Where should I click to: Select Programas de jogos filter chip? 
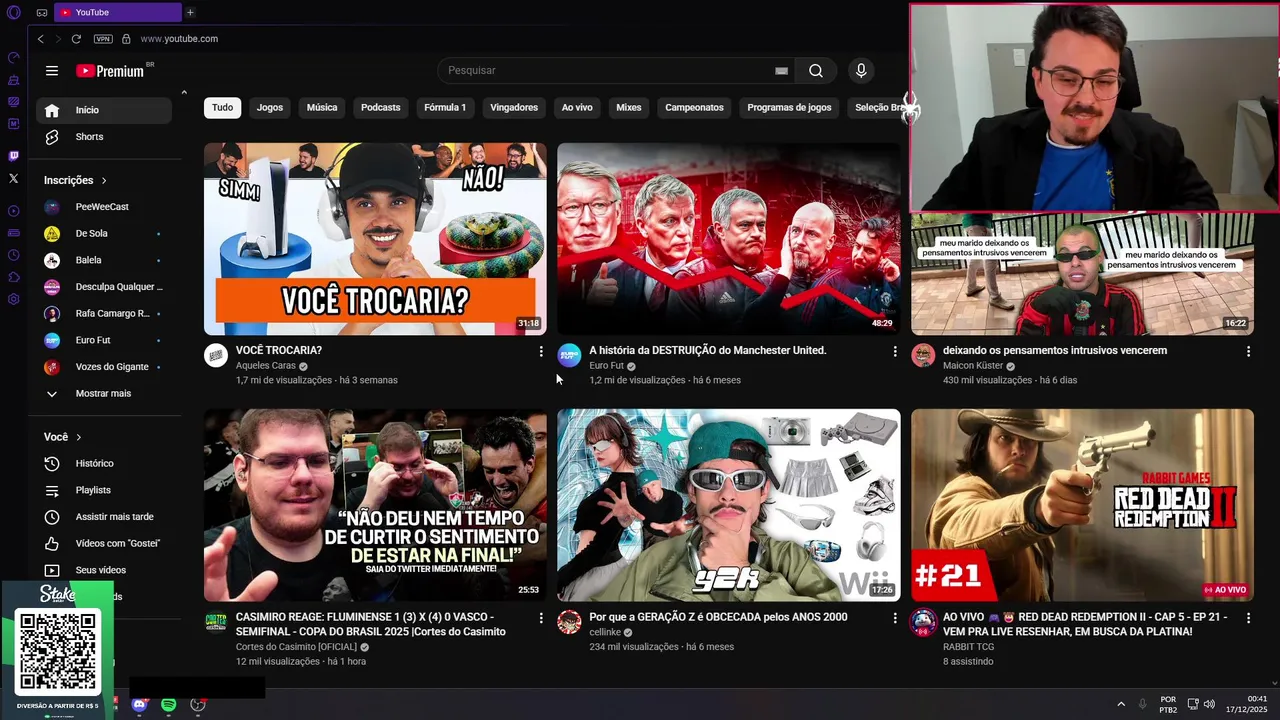pos(789,108)
